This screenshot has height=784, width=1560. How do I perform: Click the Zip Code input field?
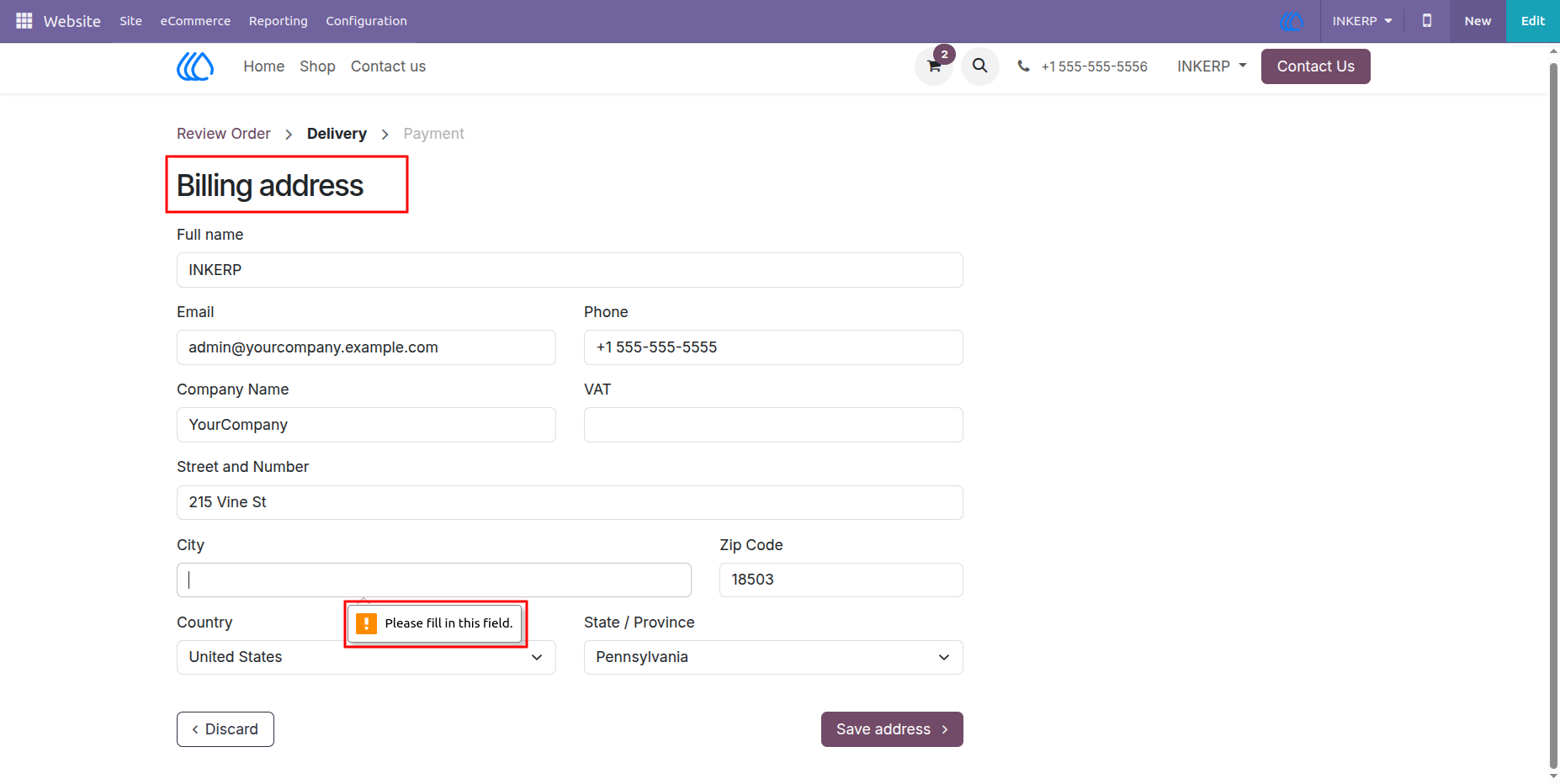[x=841, y=580]
